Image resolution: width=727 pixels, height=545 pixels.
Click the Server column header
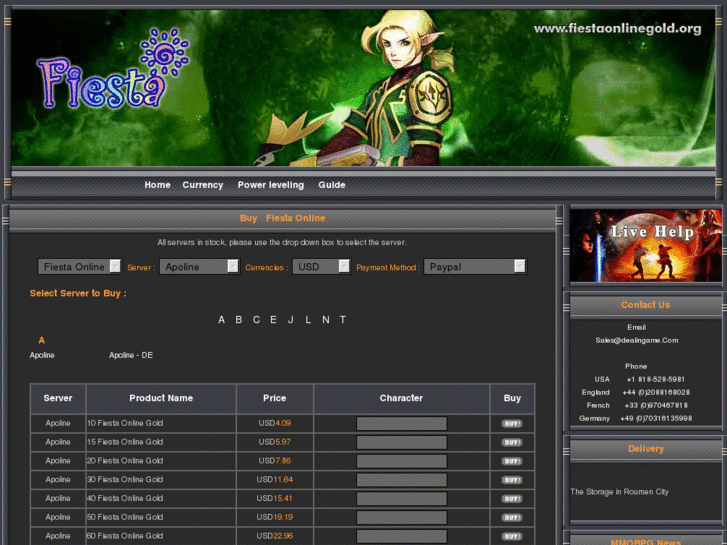[58, 398]
